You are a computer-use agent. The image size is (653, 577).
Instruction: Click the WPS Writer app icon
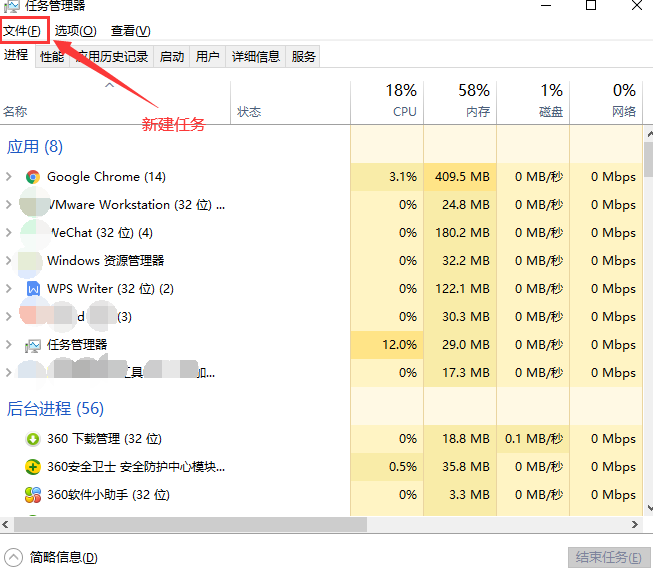(33, 289)
